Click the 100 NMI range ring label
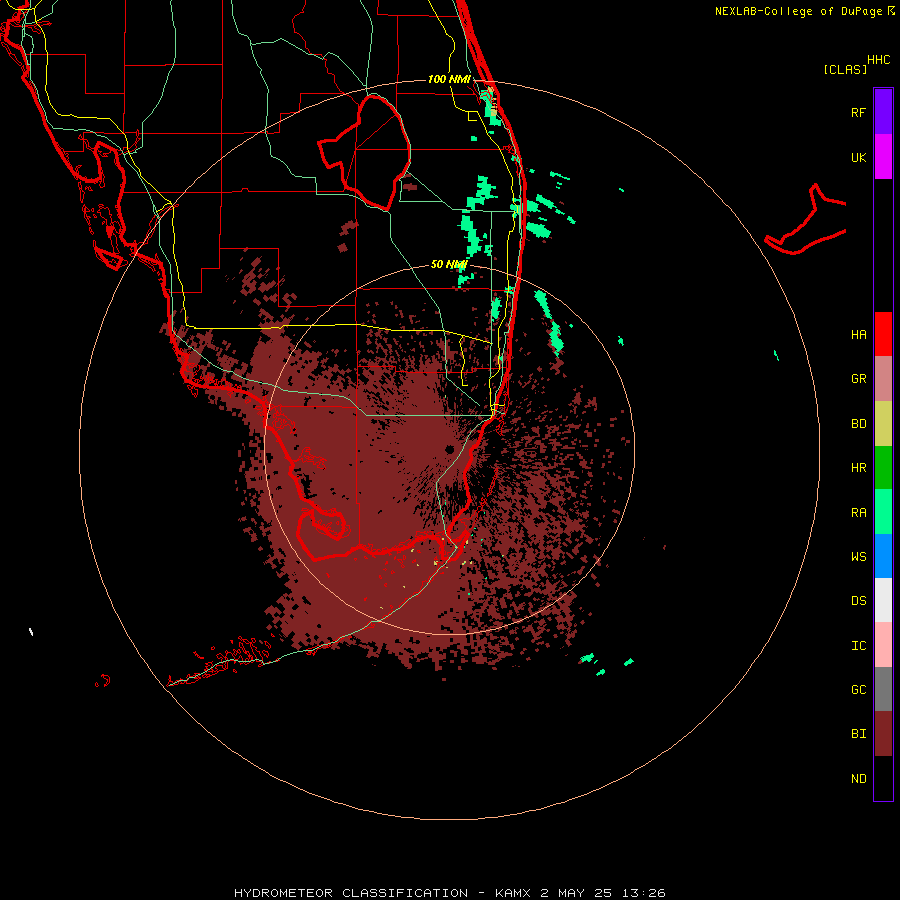Screen dimensions: 900x900 [x=449, y=79]
